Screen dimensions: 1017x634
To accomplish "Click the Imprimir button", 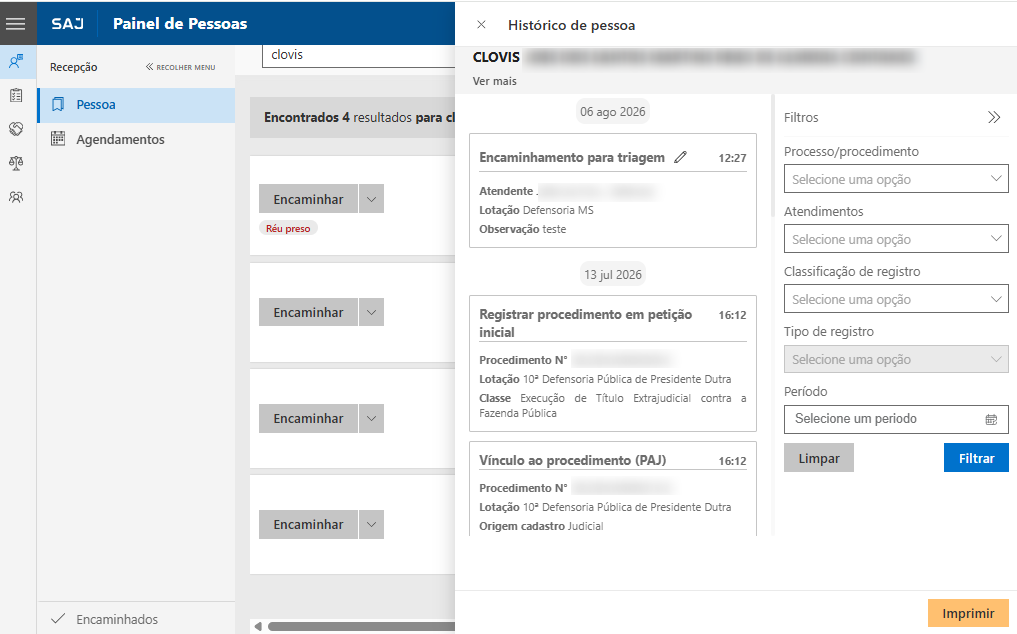I will (x=968, y=613).
